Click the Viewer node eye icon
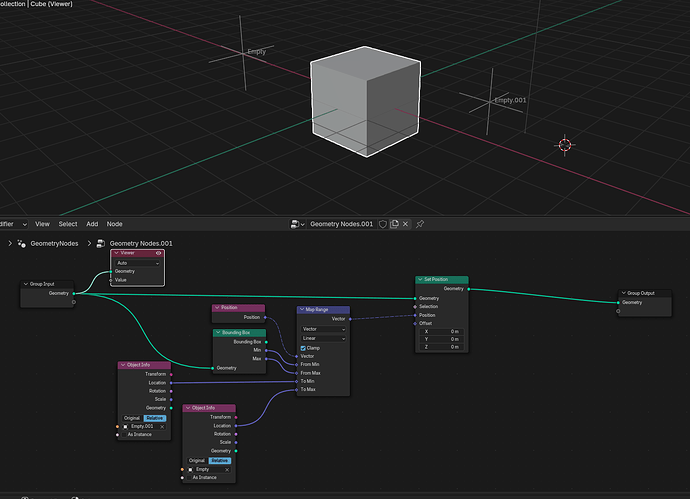This screenshot has height=499, width=690. (158, 253)
